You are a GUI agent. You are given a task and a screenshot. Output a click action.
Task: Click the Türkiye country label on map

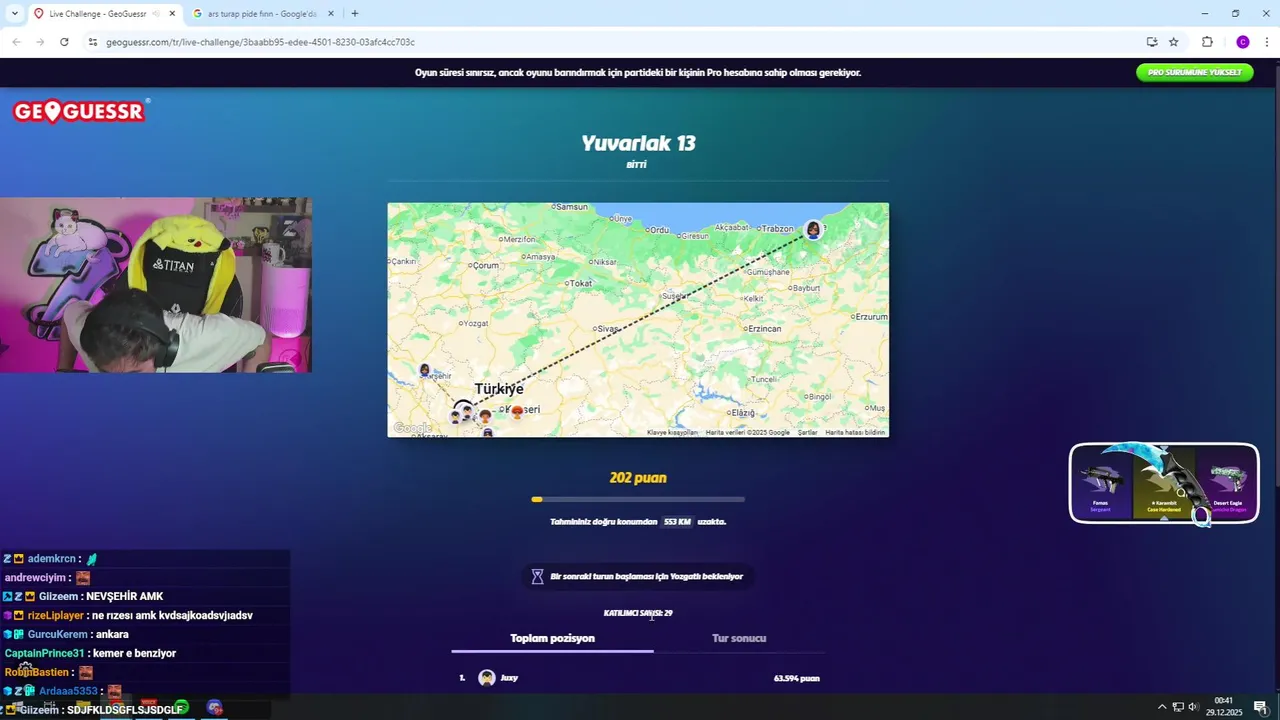click(x=499, y=389)
